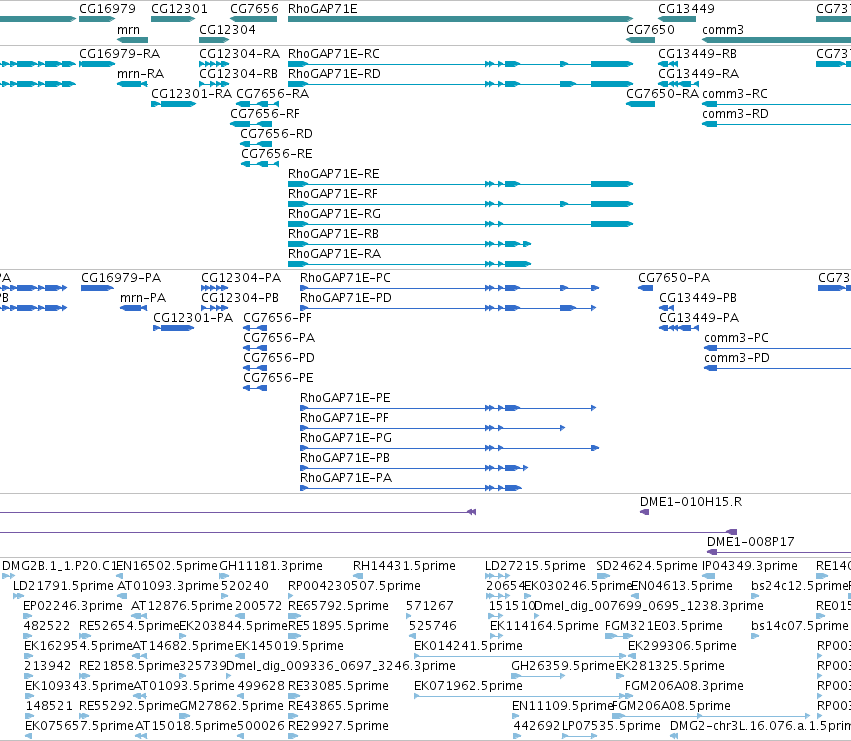Click the mrn gene label
Image resolution: width=851 pixels, height=741 pixels.
[x=128, y=30]
